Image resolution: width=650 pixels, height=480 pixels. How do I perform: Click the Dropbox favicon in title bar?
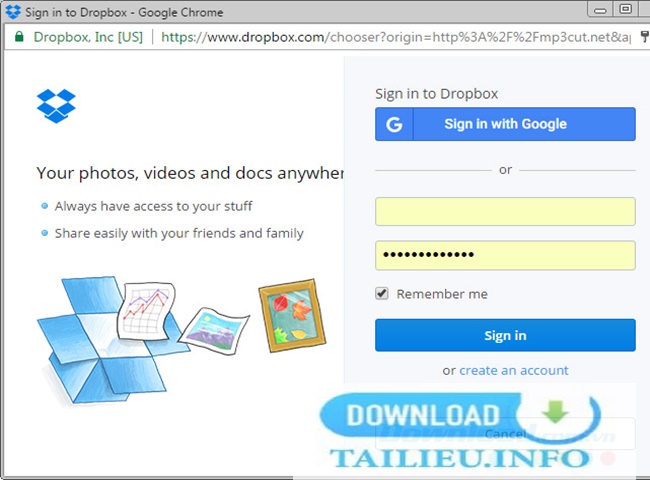[x=13, y=12]
